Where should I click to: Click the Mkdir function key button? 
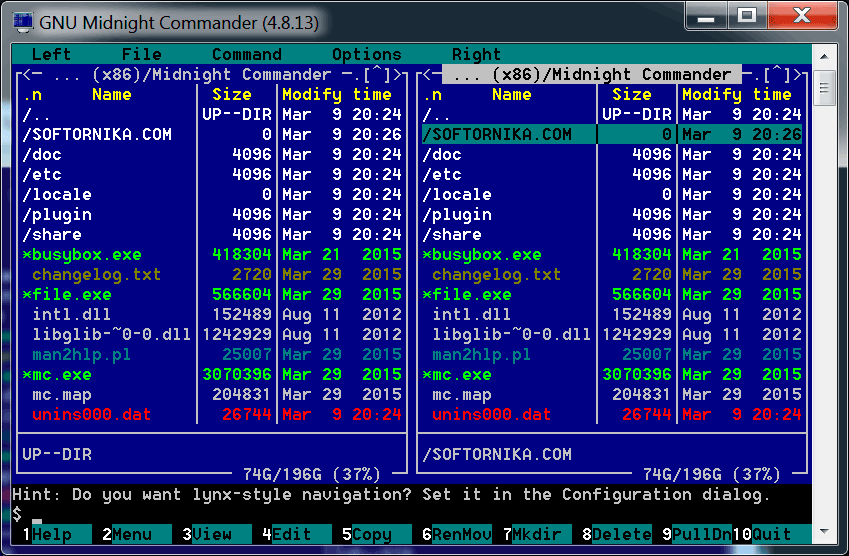pos(536,534)
